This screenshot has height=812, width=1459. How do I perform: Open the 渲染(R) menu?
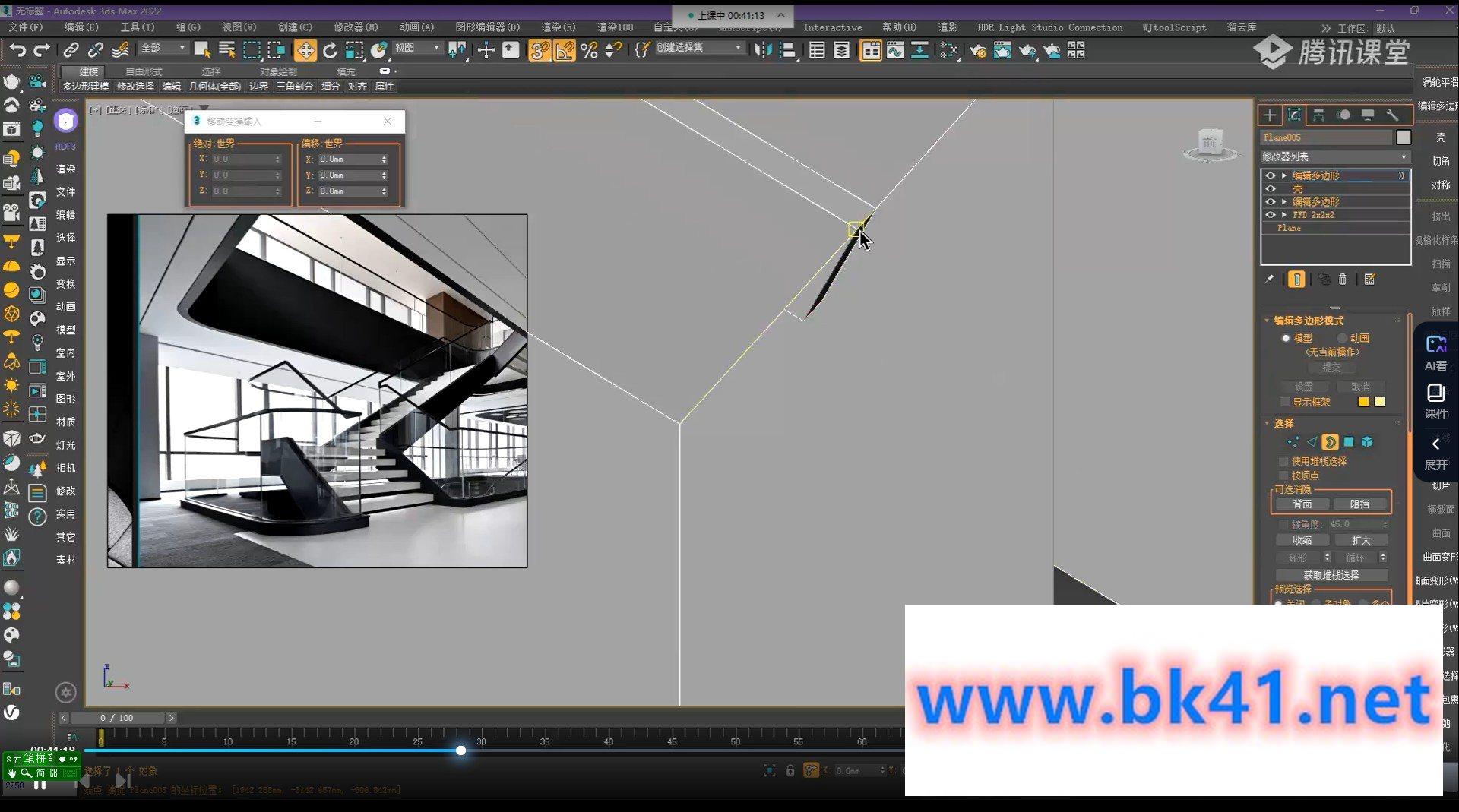click(557, 27)
